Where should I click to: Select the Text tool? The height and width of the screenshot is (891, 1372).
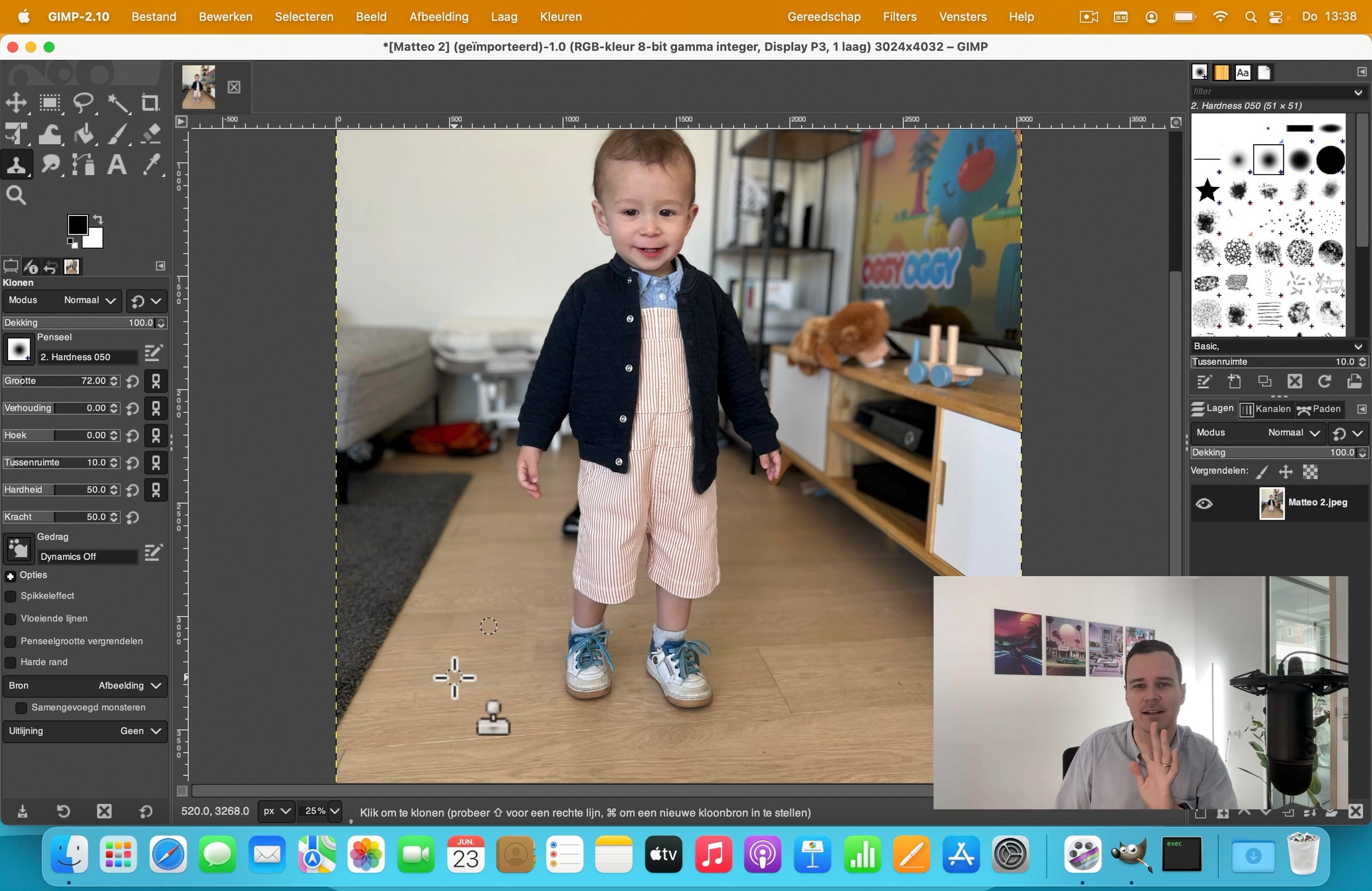point(116,165)
